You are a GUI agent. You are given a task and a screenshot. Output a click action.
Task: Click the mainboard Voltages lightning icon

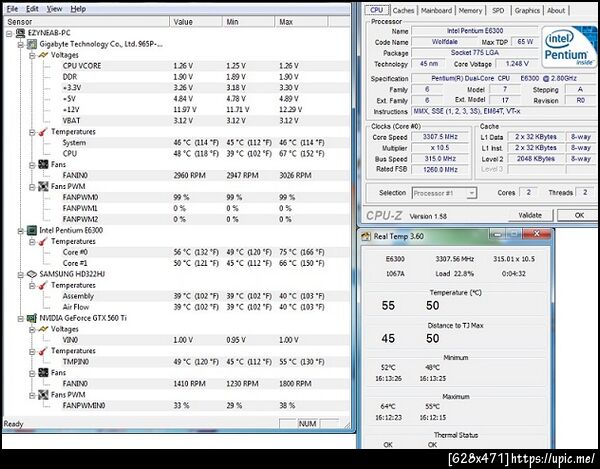point(43,55)
